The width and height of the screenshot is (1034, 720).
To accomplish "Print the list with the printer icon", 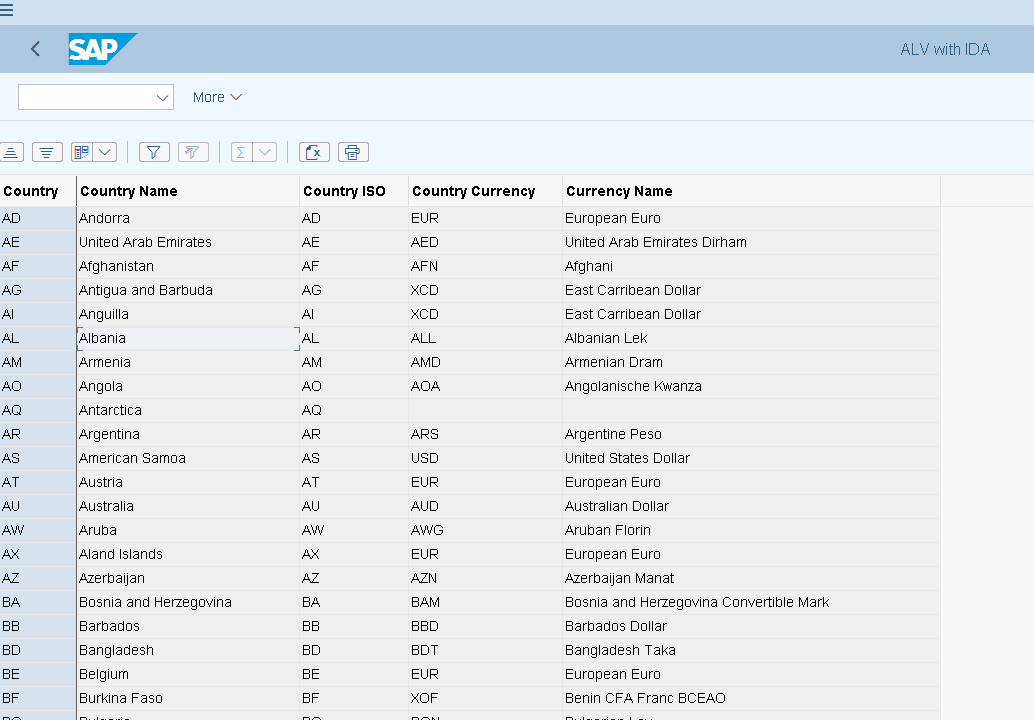I will (353, 152).
